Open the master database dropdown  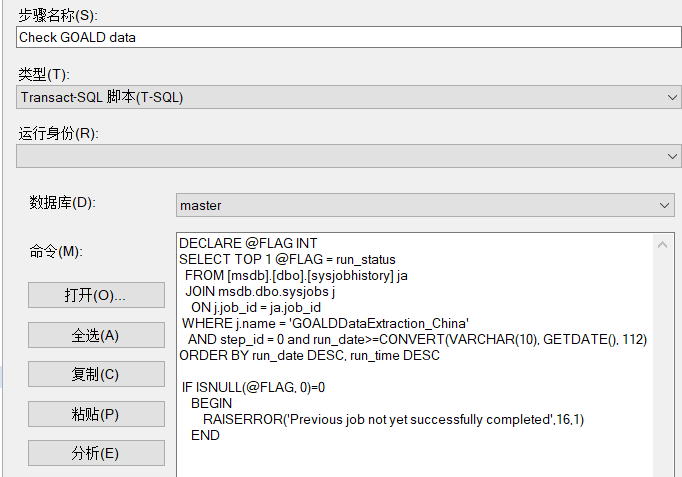[425, 205]
